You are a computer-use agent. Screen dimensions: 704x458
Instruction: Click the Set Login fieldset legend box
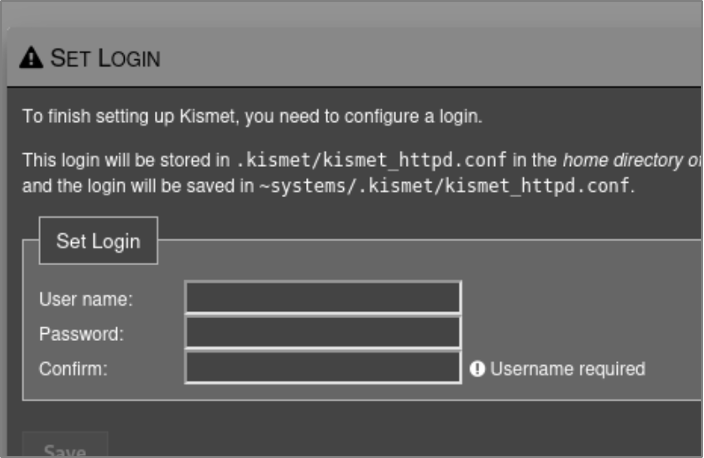[98, 241]
